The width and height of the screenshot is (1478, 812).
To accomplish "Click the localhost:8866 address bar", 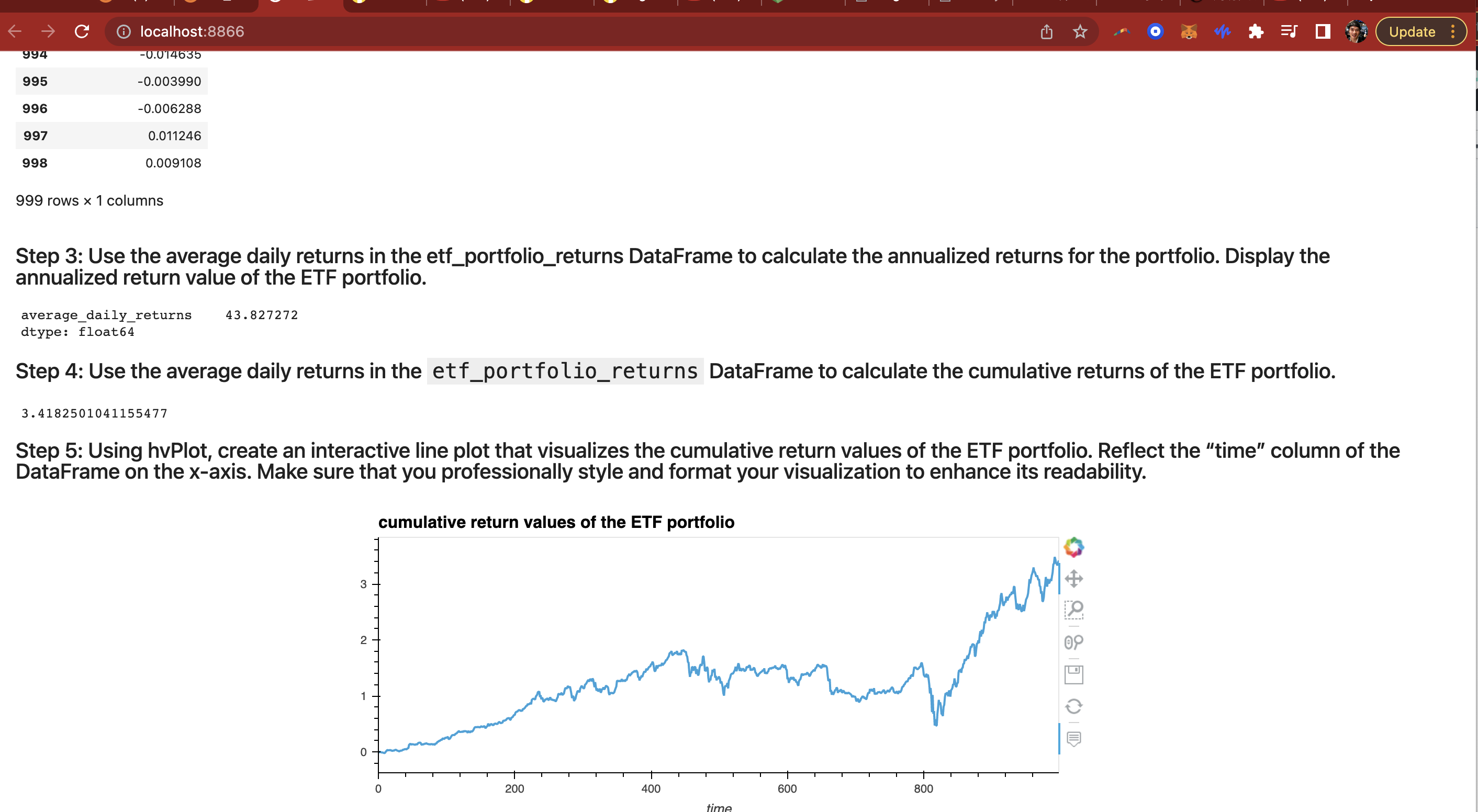I will click(574, 31).
